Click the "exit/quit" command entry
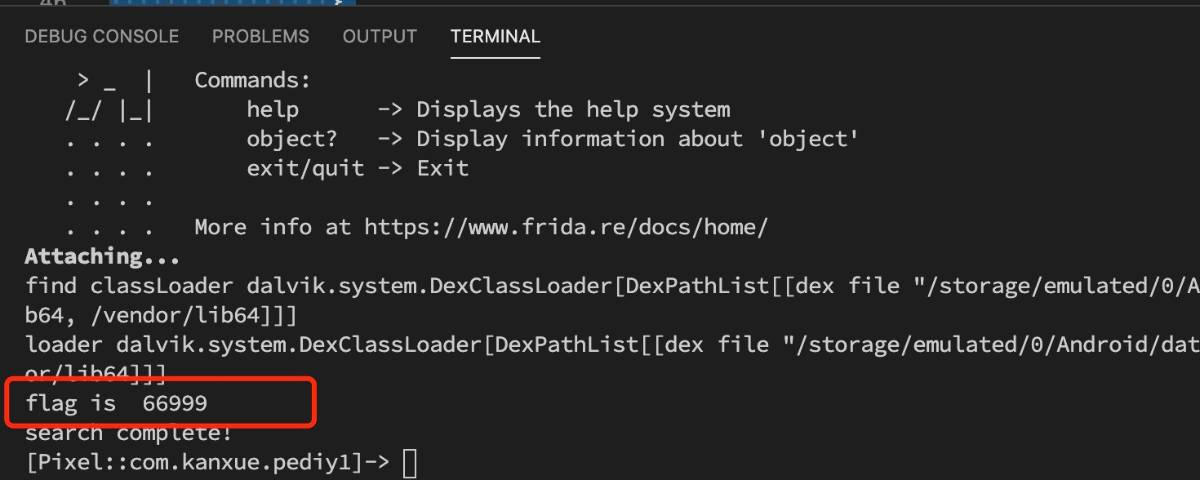The height and width of the screenshot is (480, 1200). pyautogui.click(x=305, y=168)
